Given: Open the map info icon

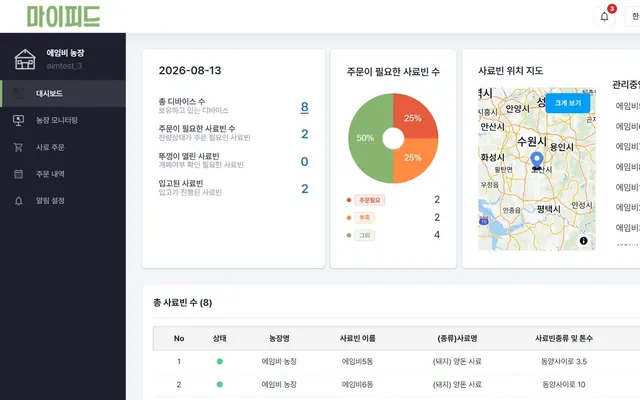Looking at the screenshot, I should [x=584, y=241].
